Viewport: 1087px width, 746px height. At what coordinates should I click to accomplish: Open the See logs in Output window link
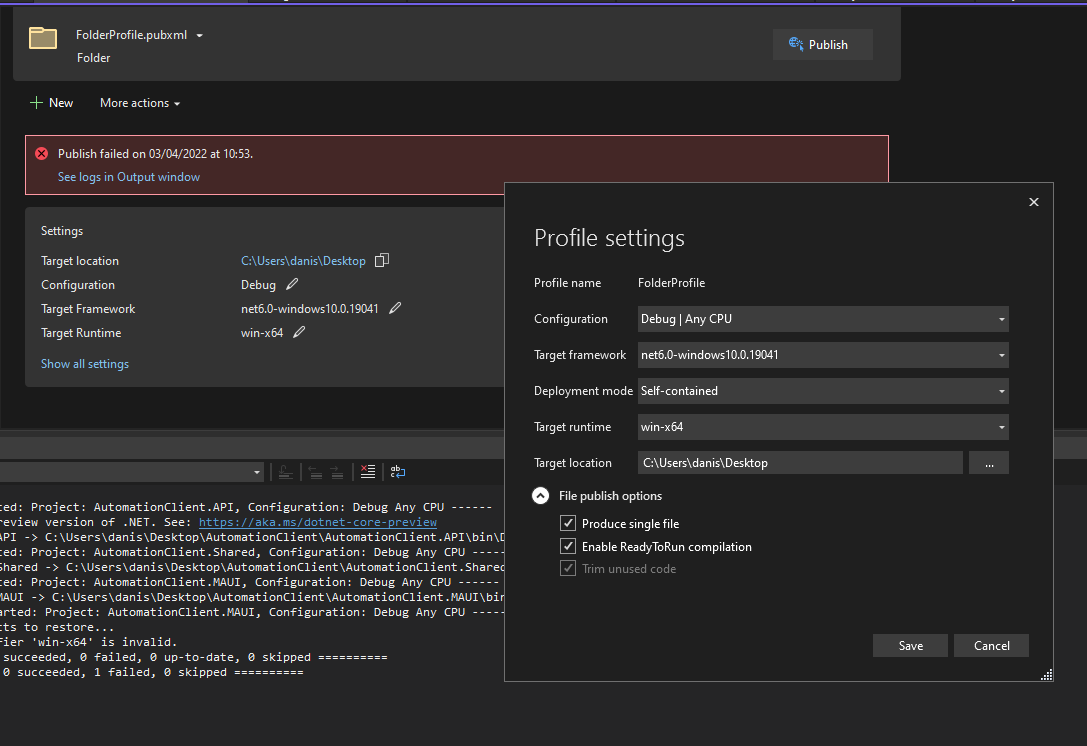129,177
